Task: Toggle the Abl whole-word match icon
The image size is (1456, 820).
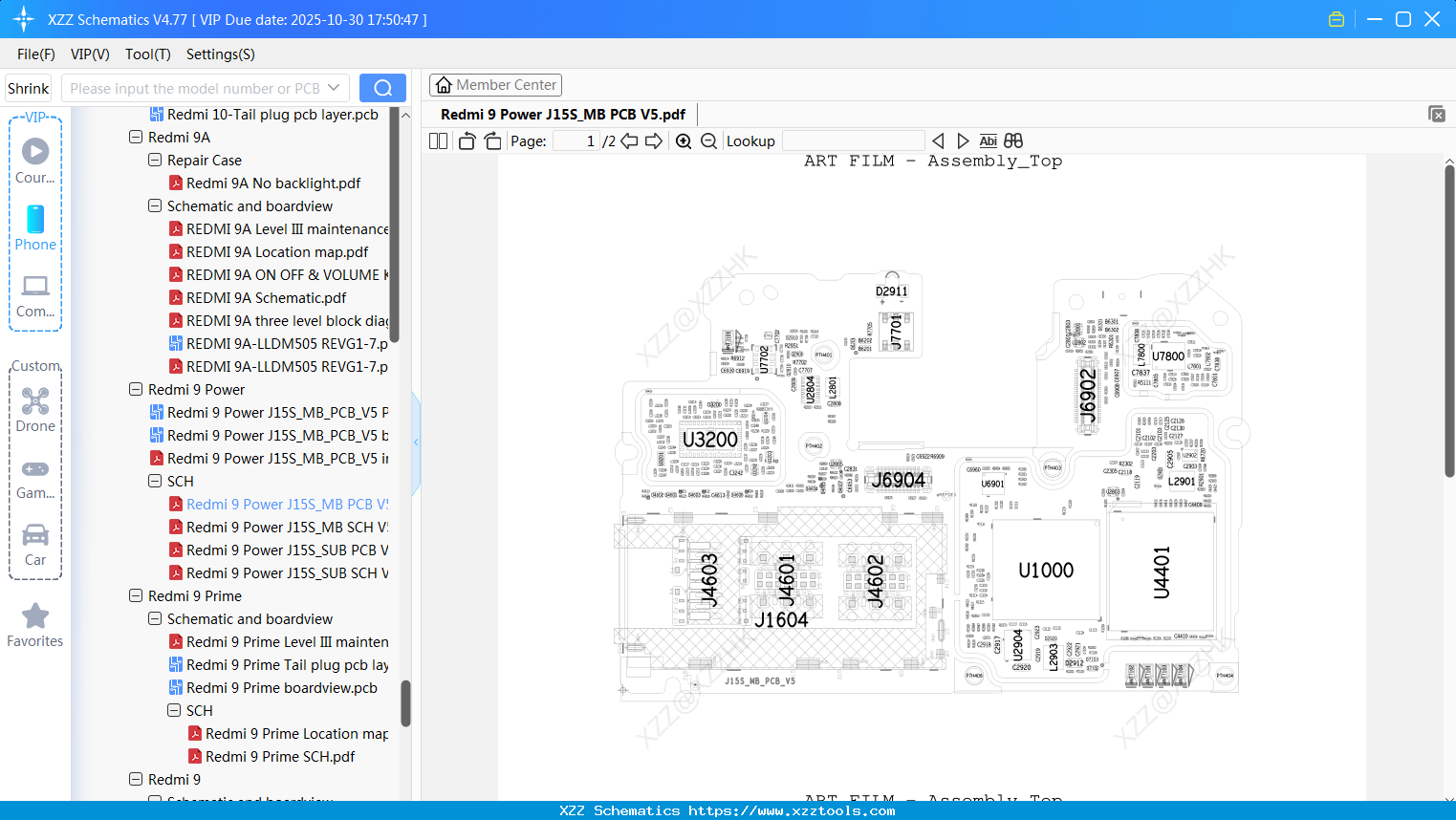Action: [989, 141]
